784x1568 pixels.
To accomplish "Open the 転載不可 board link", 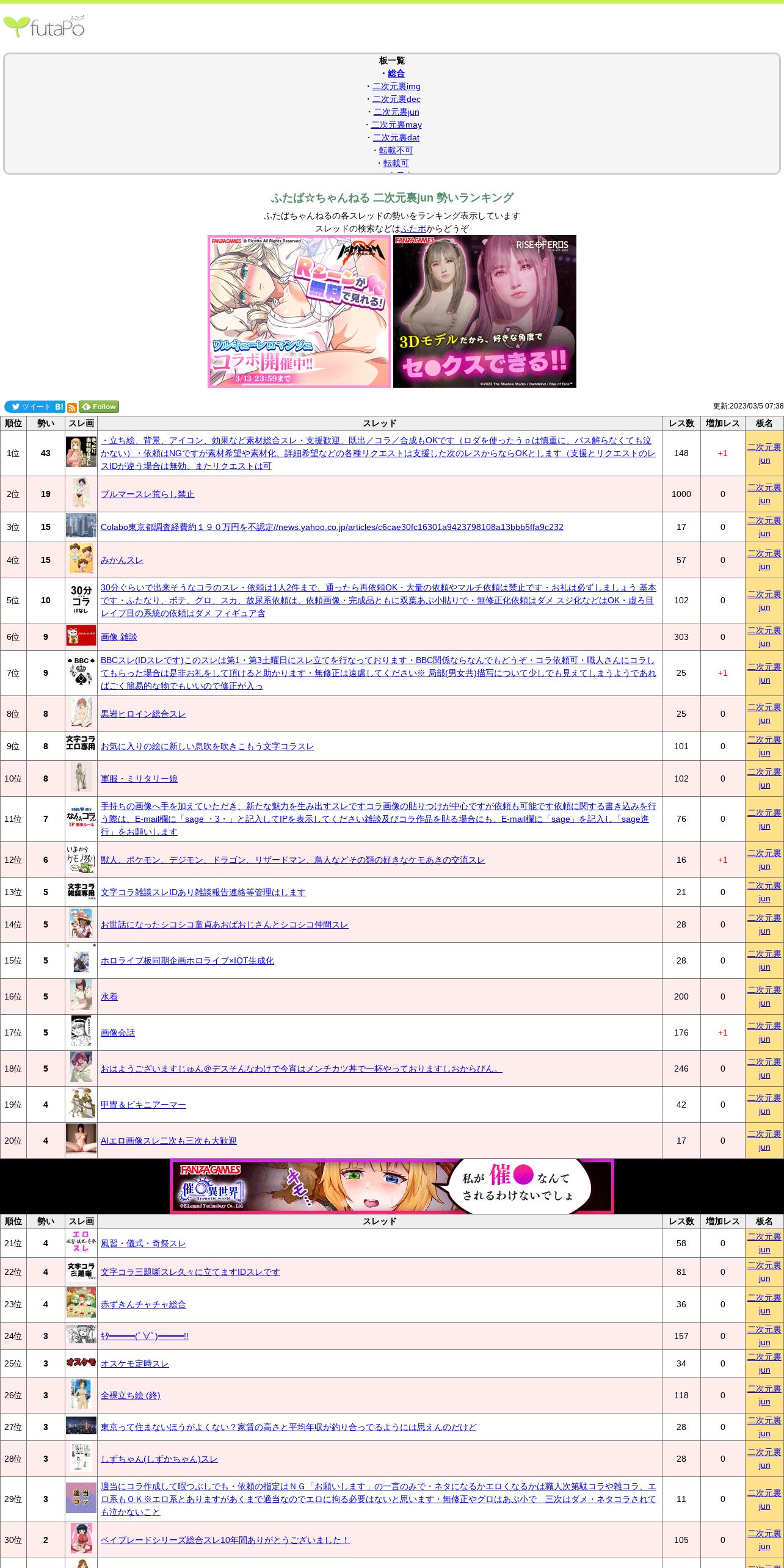I will (x=396, y=150).
